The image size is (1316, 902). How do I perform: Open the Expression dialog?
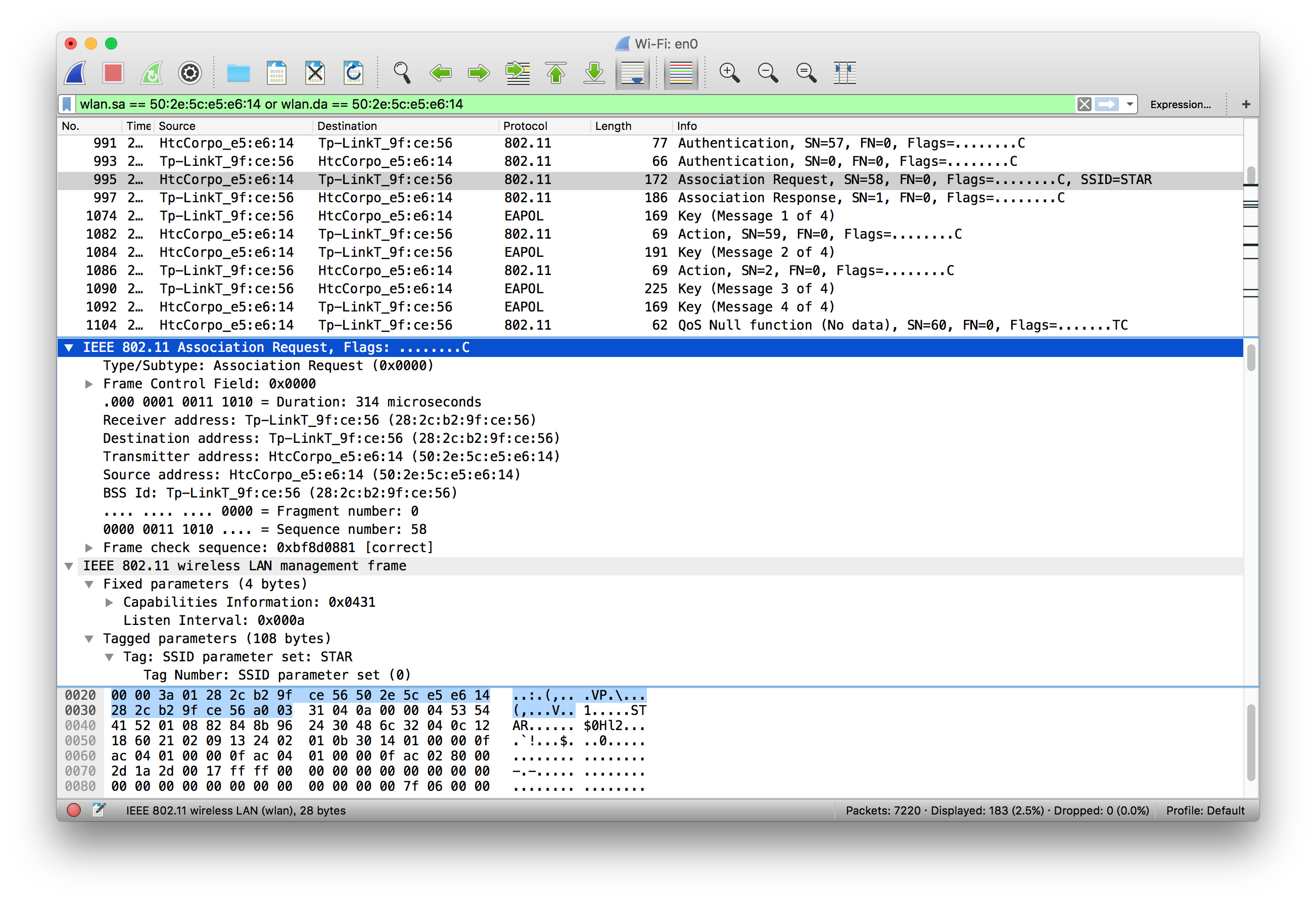pyautogui.click(x=1181, y=104)
